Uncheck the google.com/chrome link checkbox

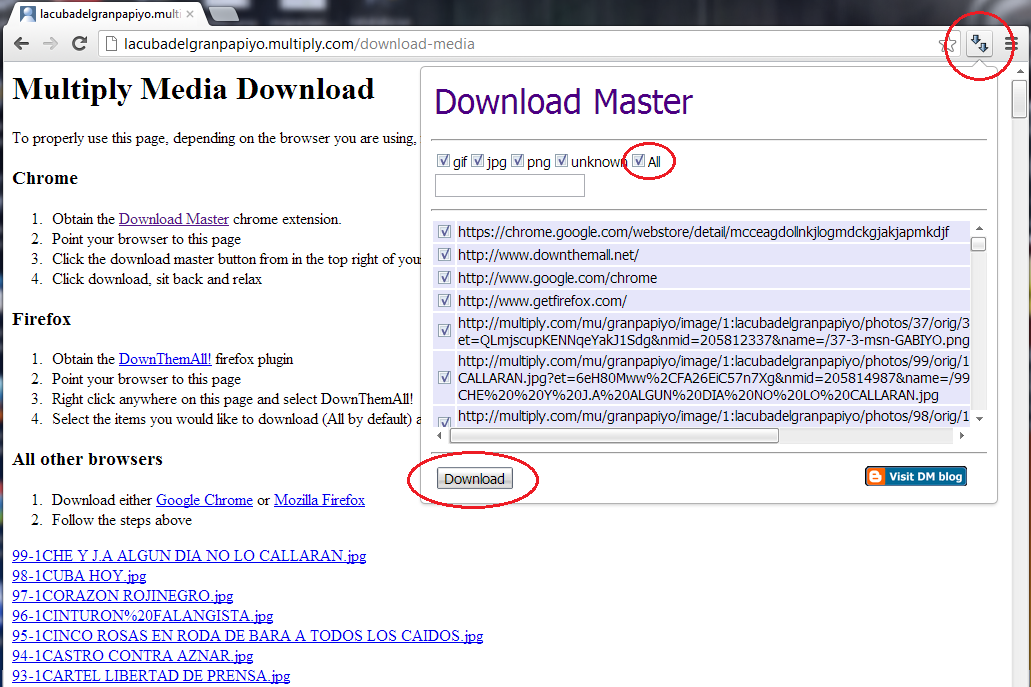click(444, 277)
